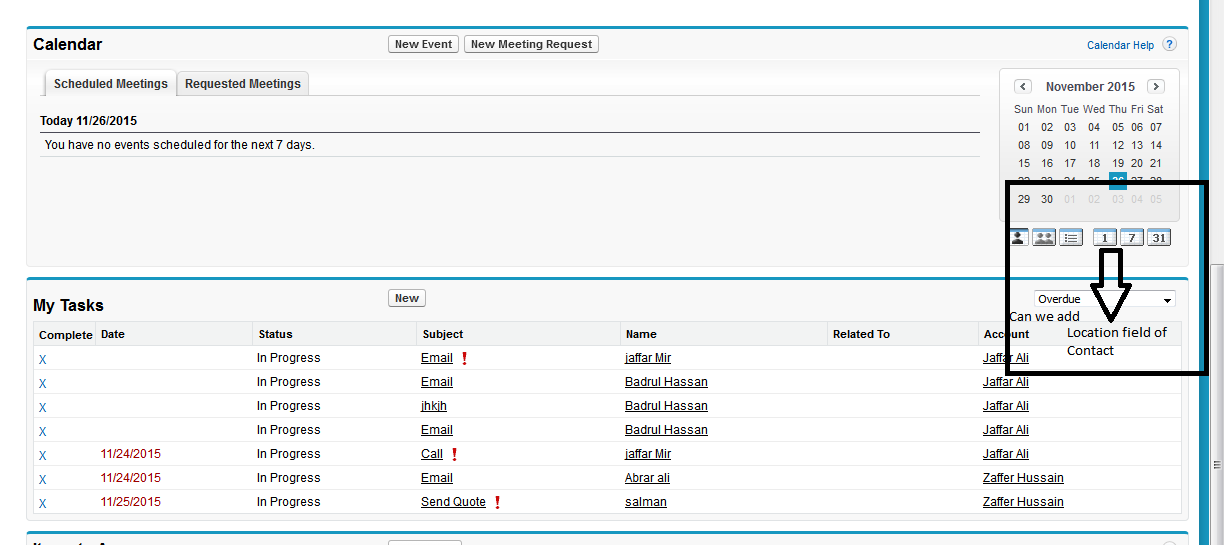Select the Scheduled Meetings tab
The image size is (1224, 545).
pyautogui.click(x=110, y=84)
